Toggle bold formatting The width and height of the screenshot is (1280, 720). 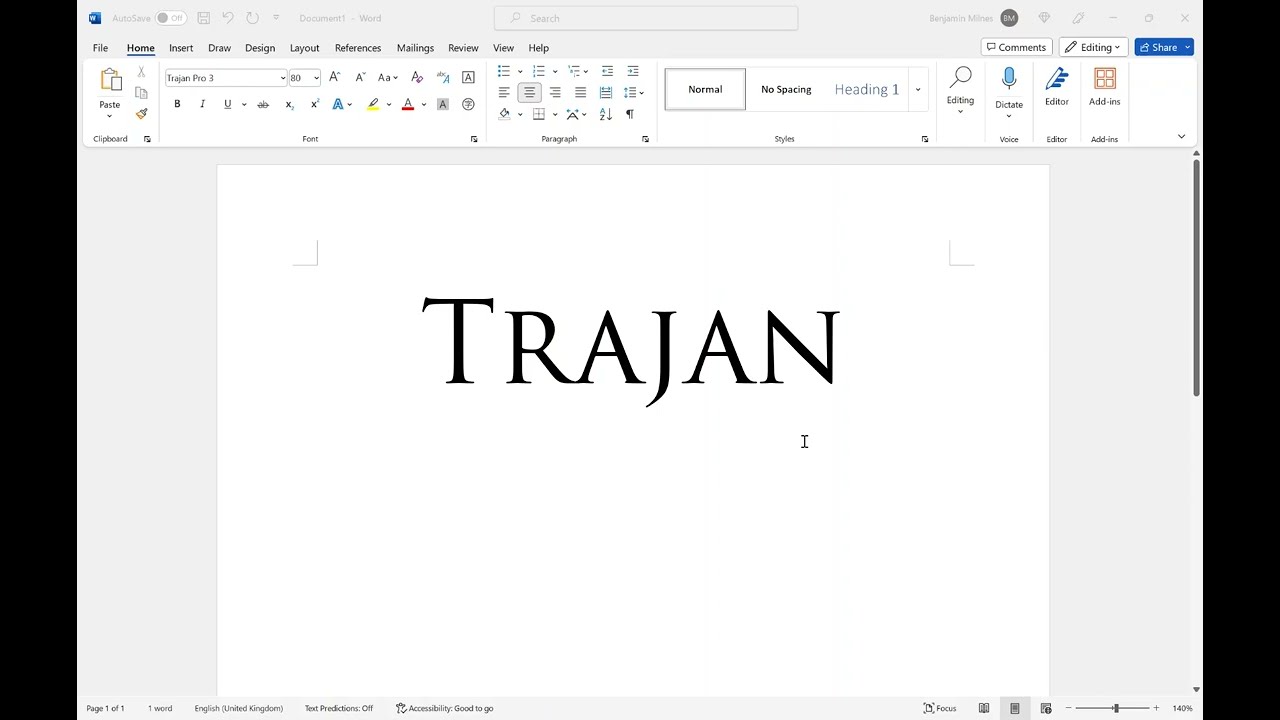pyautogui.click(x=177, y=104)
